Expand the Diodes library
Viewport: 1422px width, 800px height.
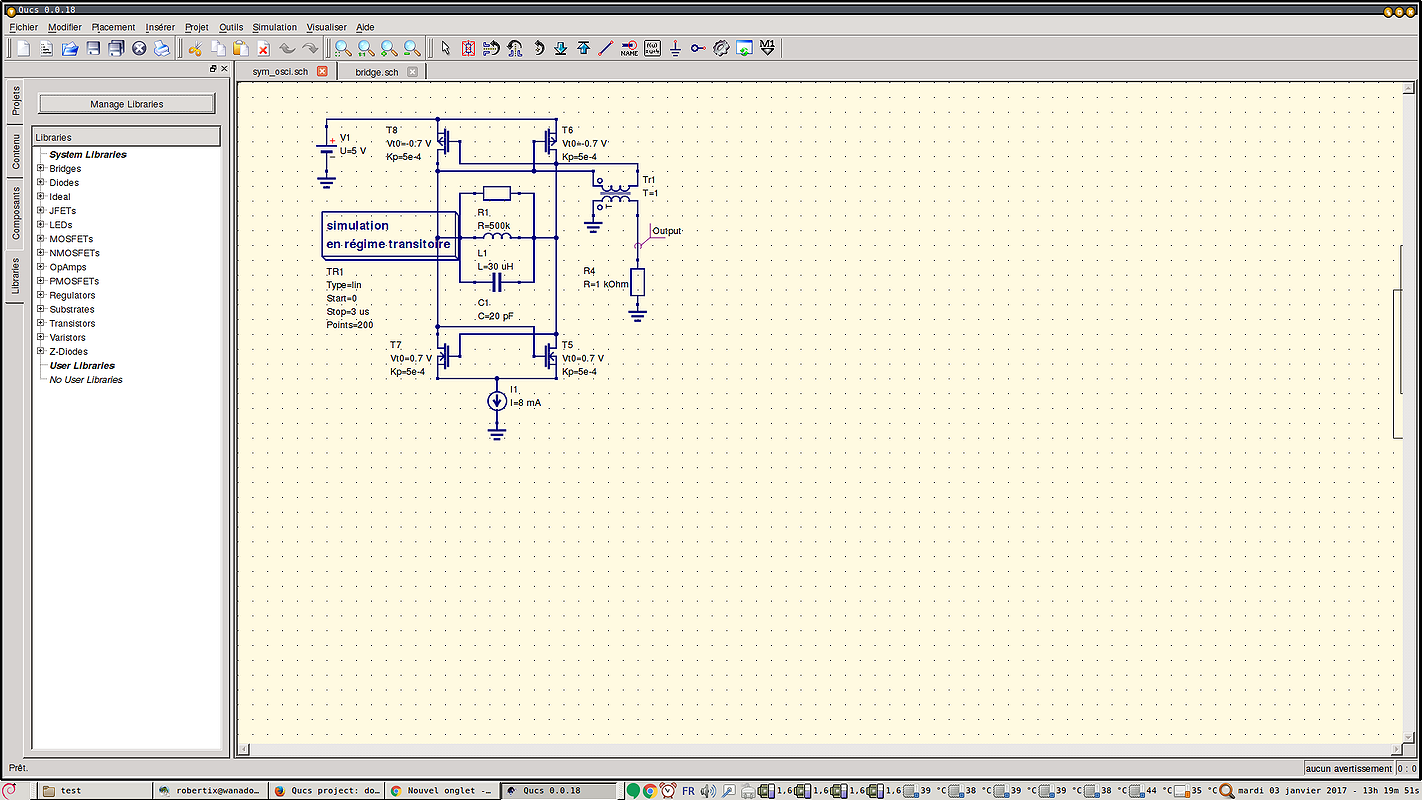41,183
